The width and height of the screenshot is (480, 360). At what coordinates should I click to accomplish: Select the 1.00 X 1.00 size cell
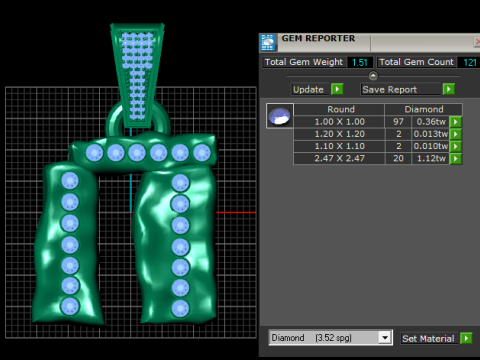pos(340,122)
